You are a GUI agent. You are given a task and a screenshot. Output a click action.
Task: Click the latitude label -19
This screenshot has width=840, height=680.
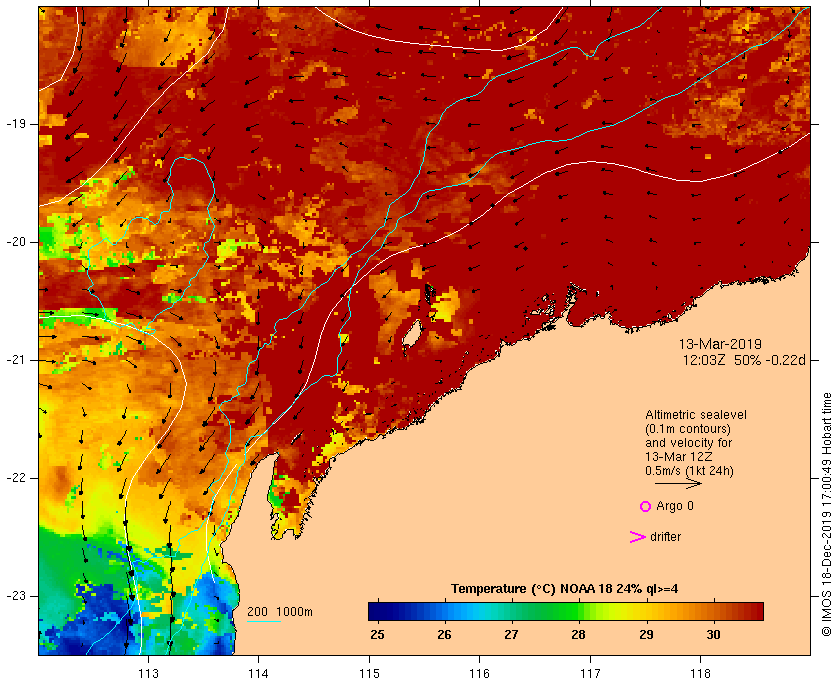click(x=15, y=124)
